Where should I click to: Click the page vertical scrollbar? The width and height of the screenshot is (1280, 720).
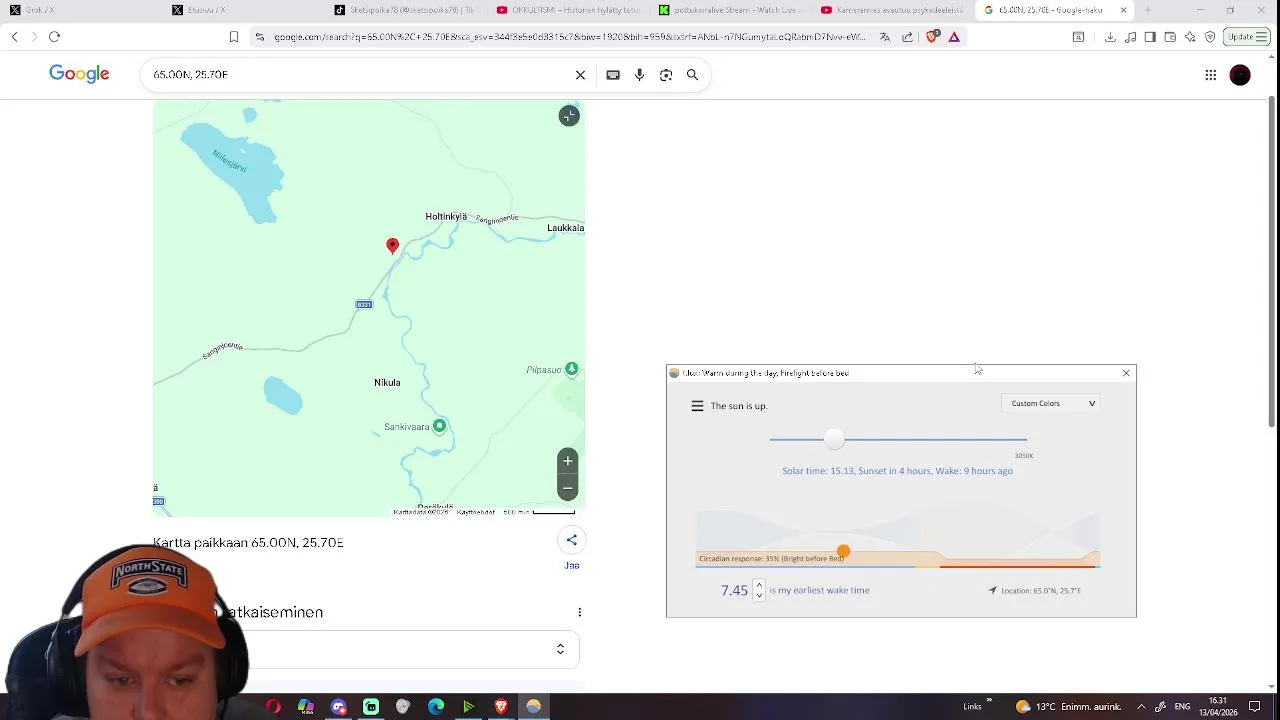(x=1272, y=262)
